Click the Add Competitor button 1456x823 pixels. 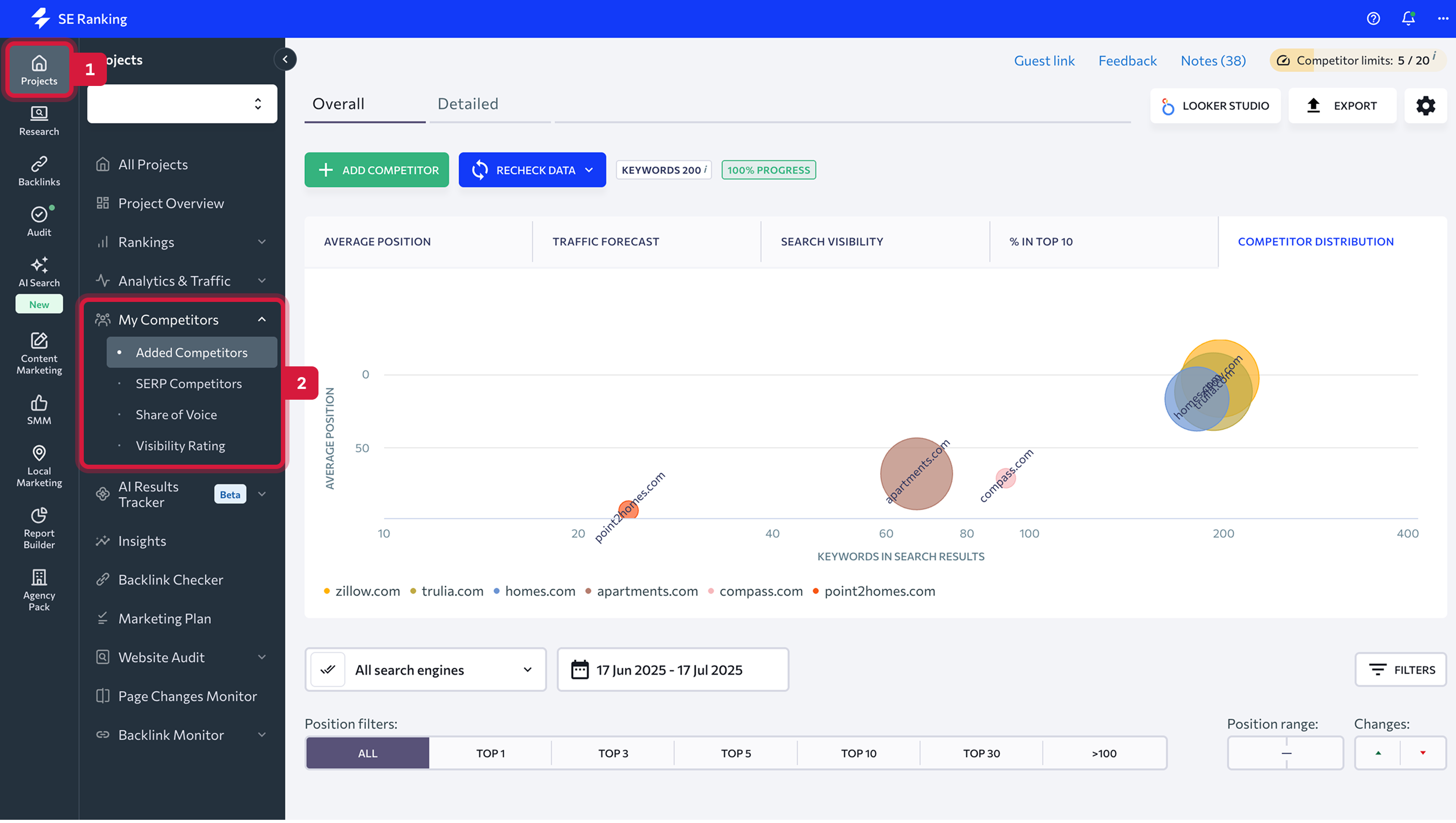coord(376,170)
